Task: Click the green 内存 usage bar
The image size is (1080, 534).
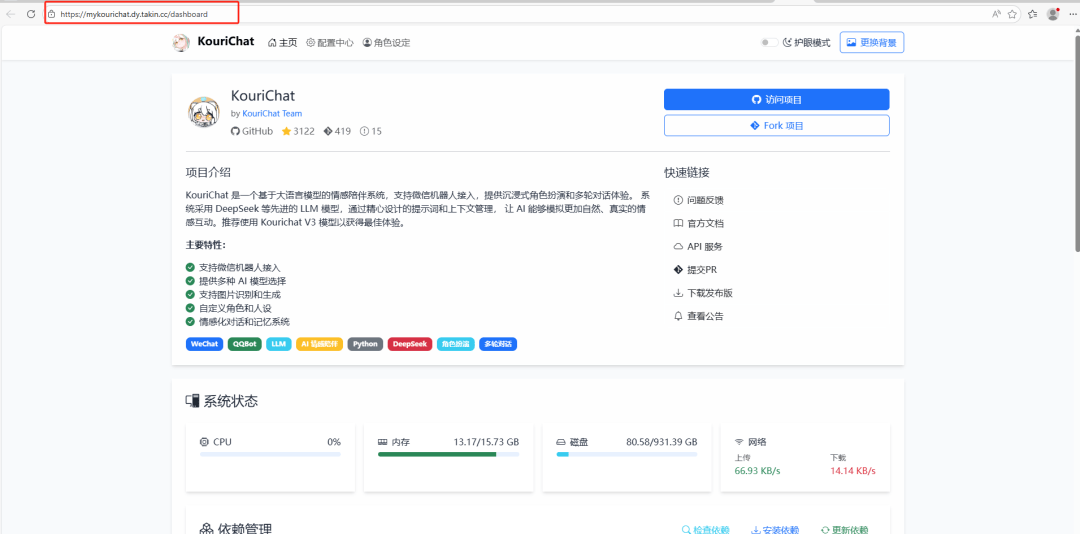Action: [437, 454]
